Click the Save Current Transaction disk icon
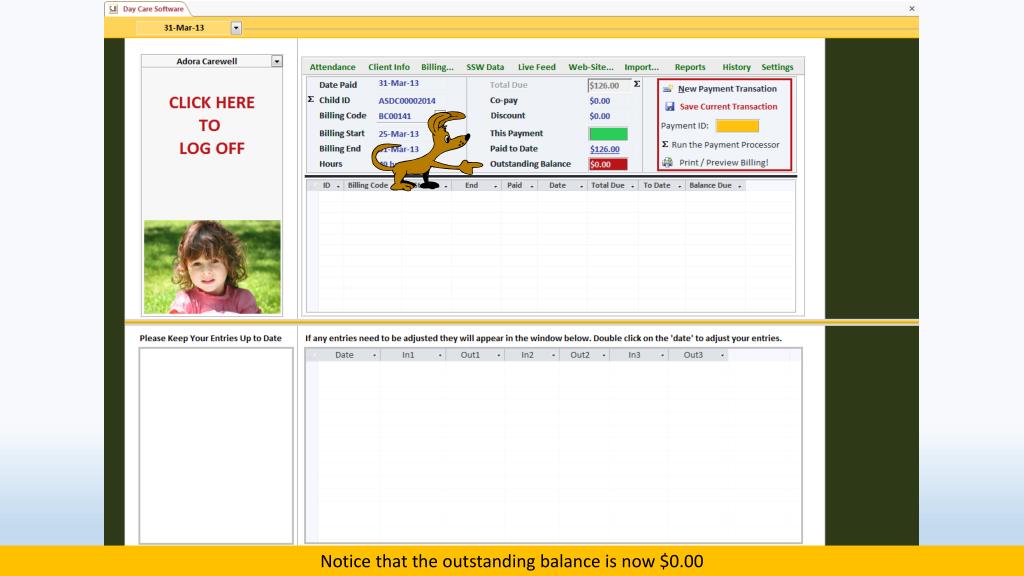 [x=669, y=106]
